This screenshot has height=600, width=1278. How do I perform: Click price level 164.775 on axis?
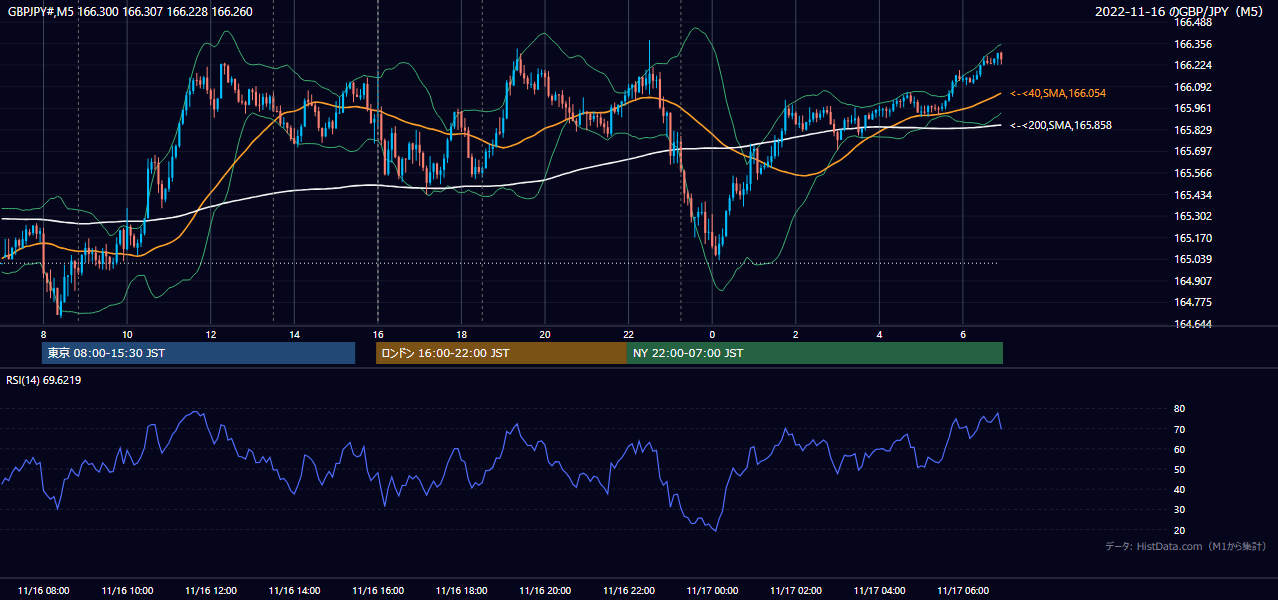(1192, 303)
